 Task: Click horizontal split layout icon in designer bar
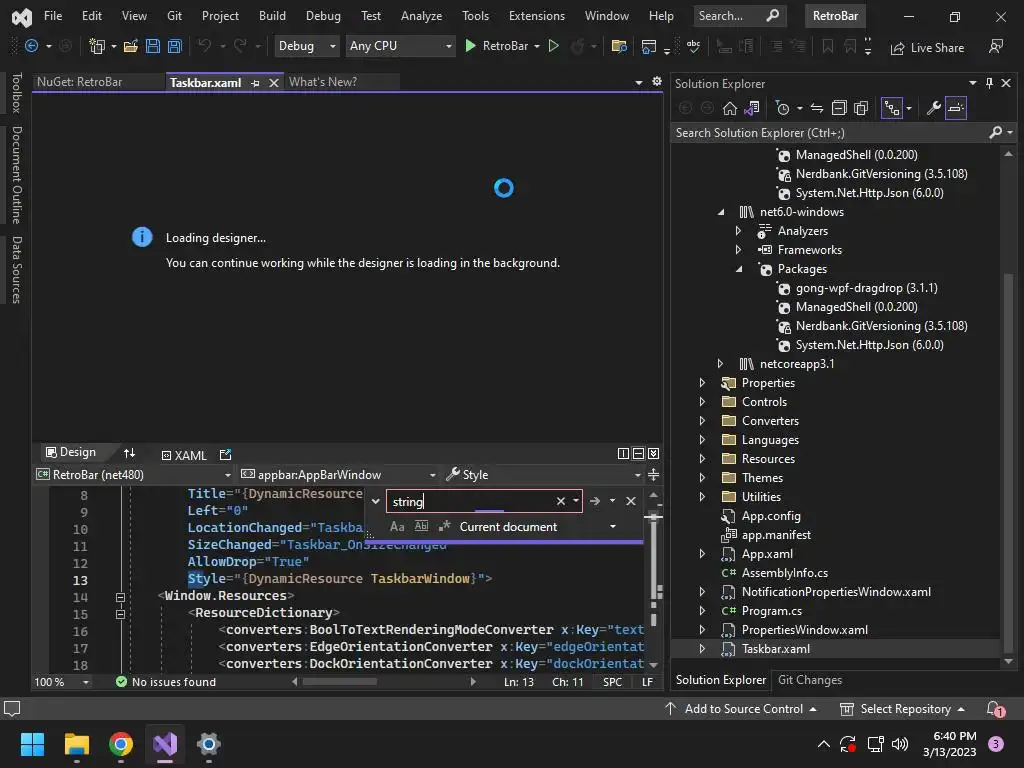(638, 453)
